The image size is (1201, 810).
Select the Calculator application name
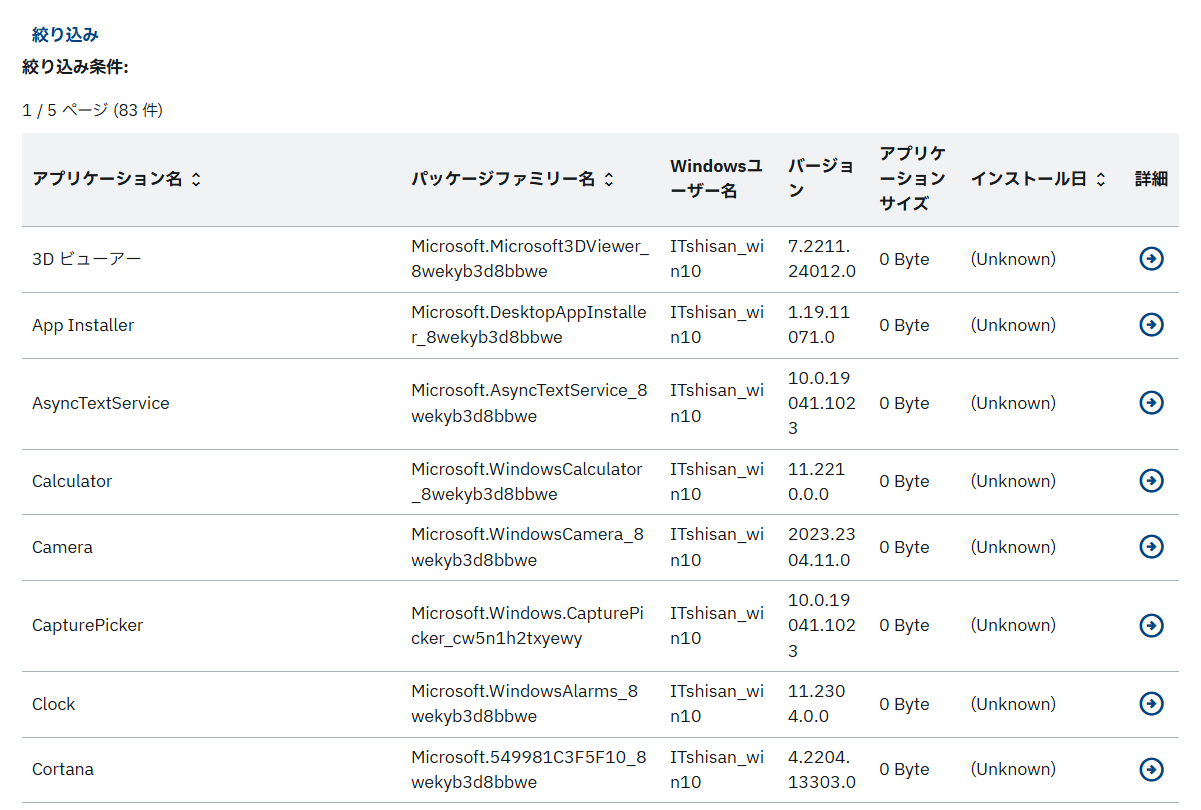(72, 481)
